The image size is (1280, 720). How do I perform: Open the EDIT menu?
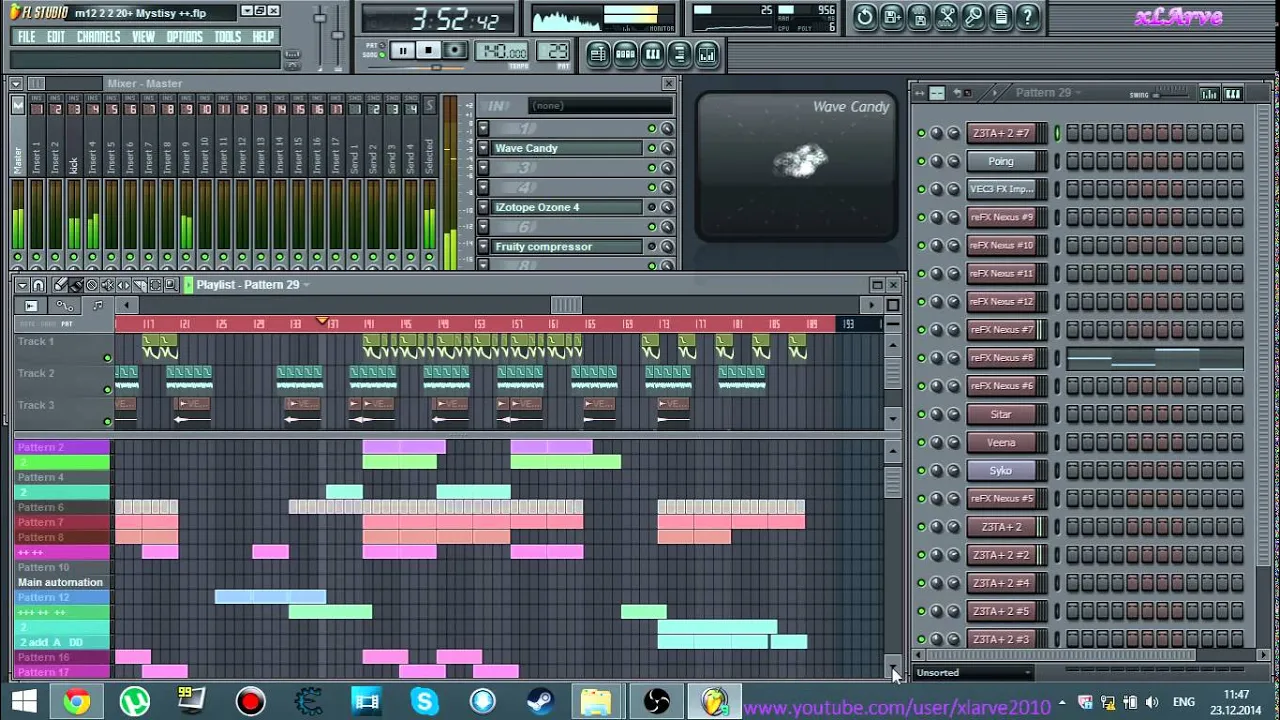(x=56, y=37)
